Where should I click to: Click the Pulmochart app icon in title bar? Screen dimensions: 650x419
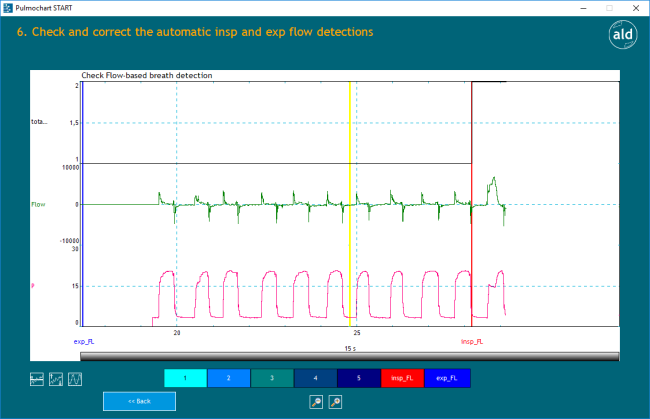click(8, 7)
